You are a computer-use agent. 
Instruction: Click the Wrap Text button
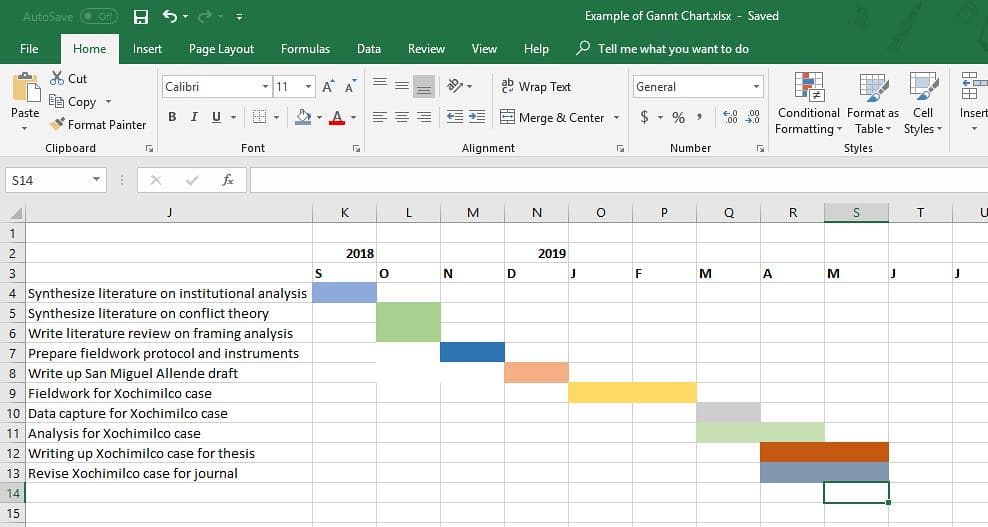(536, 86)
